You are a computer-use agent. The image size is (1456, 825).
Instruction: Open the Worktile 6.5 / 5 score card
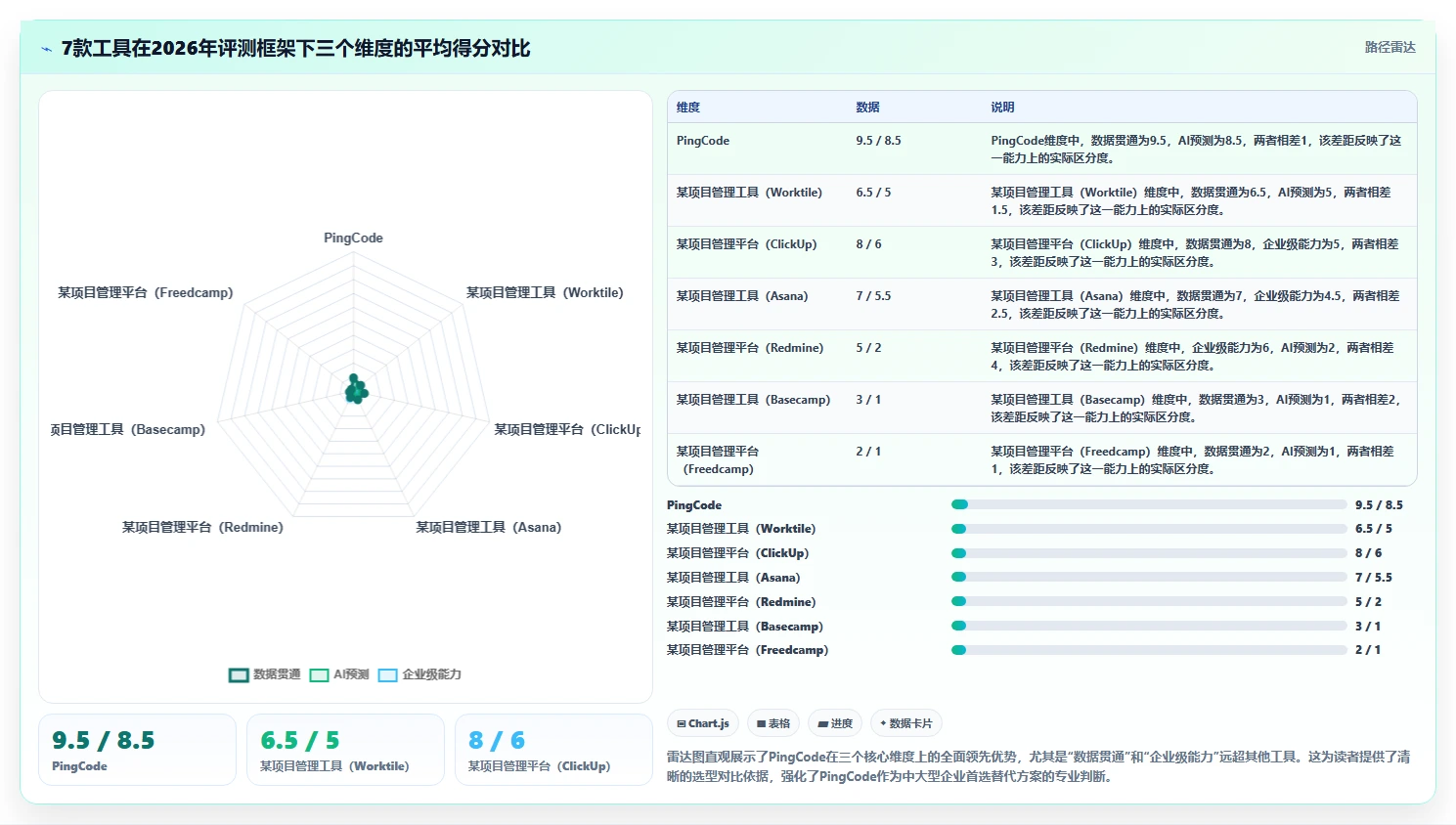click(x=345, y=750)
